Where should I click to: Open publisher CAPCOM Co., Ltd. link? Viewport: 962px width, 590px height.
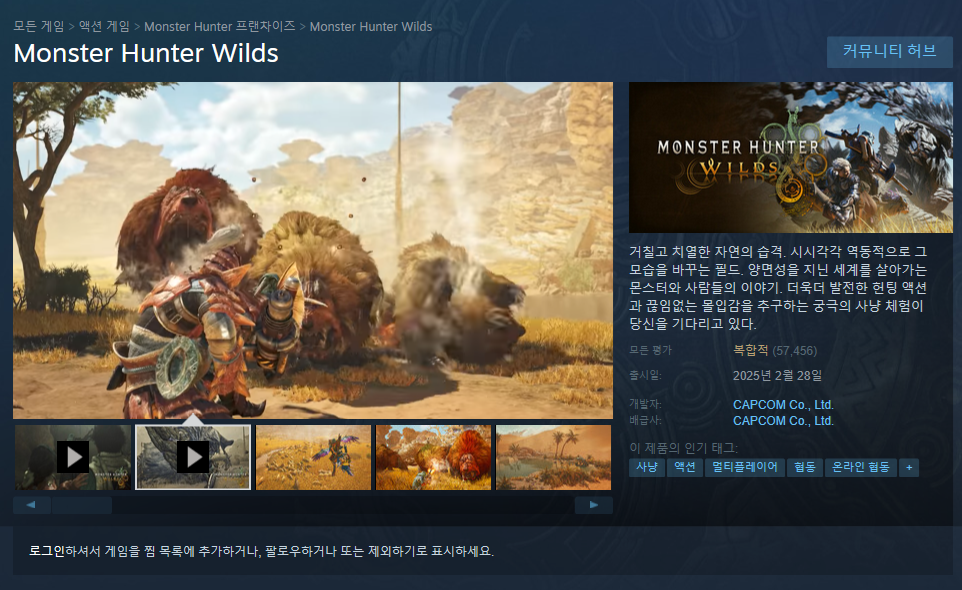[x=783, y=421]
